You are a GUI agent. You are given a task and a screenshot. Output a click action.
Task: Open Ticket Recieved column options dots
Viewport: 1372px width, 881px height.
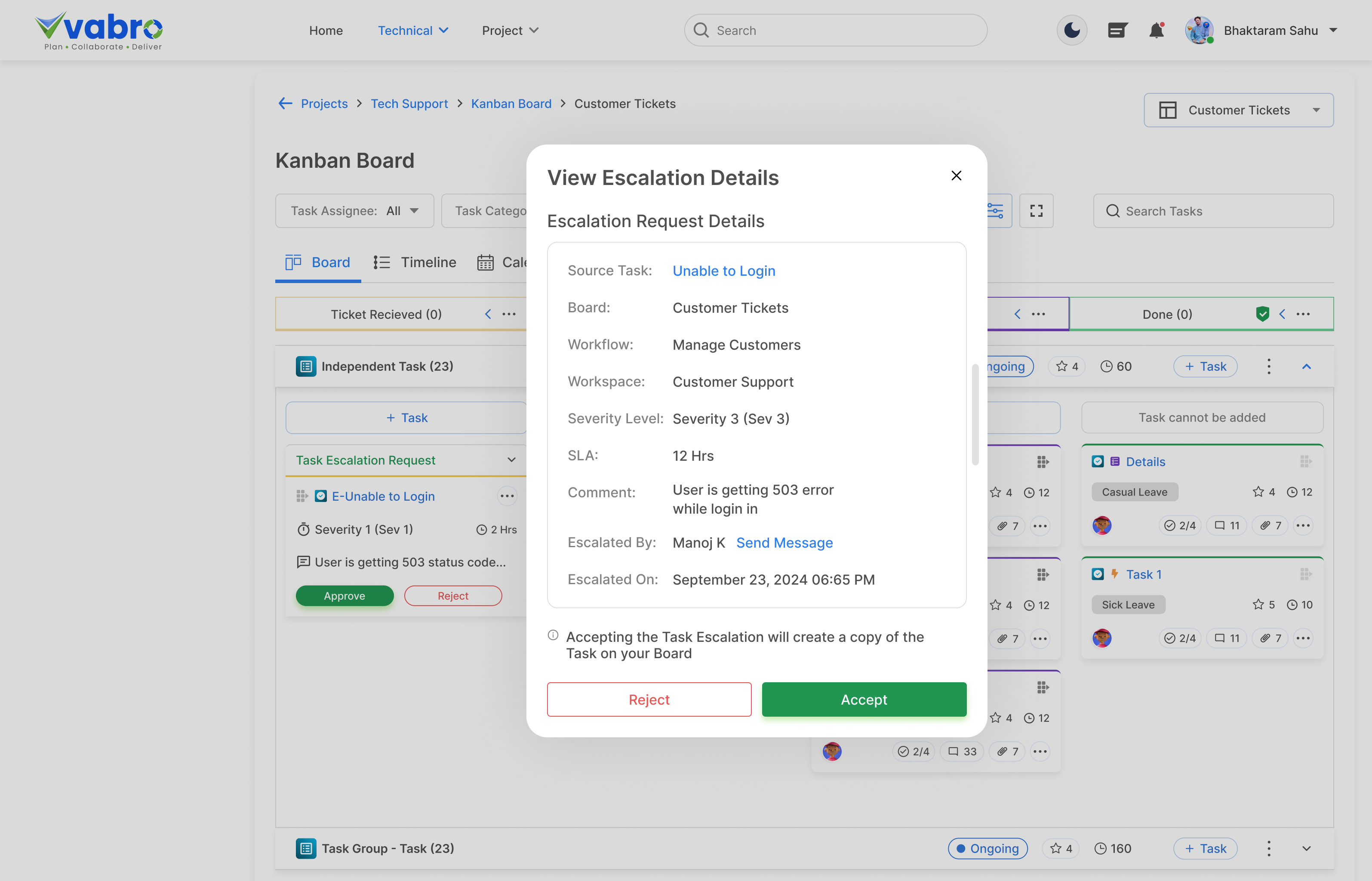coord(509,314)
